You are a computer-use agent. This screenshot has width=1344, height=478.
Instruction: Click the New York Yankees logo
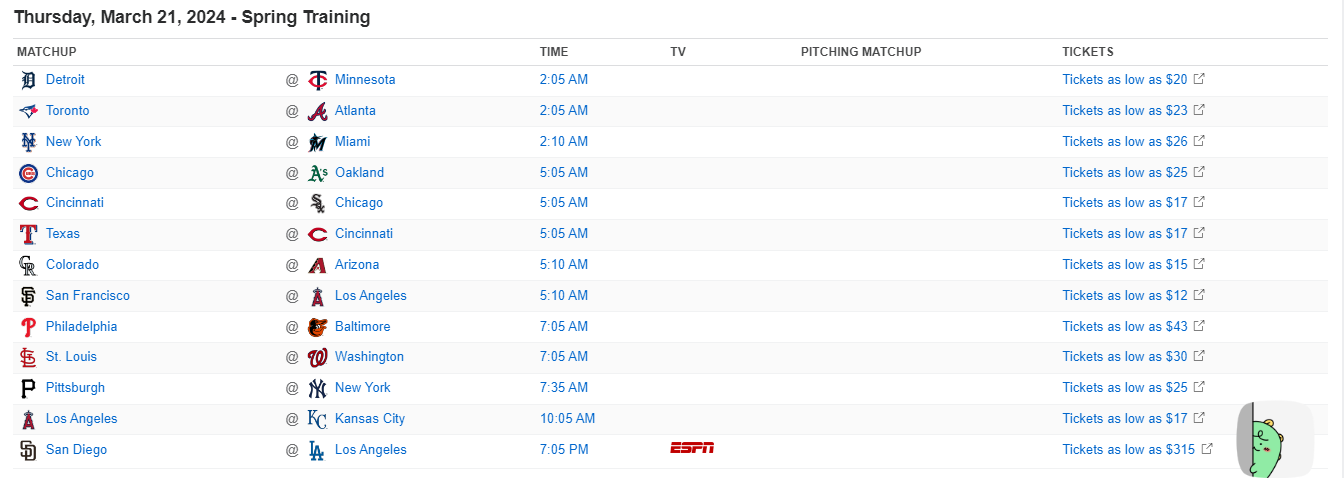click(x=317, y=388)
